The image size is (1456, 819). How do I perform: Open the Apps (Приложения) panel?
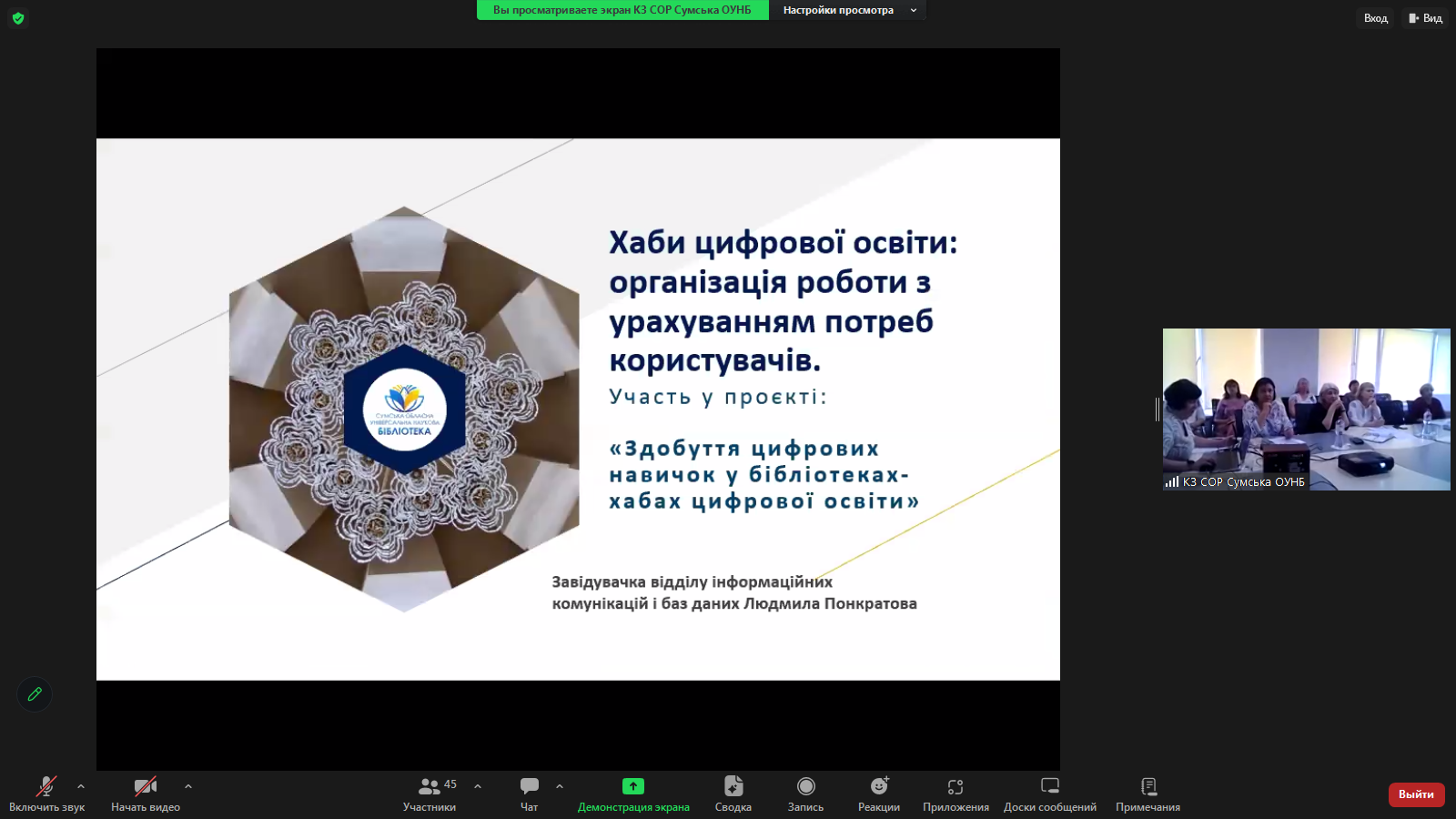pyautogui.click(x=955, y=794)
